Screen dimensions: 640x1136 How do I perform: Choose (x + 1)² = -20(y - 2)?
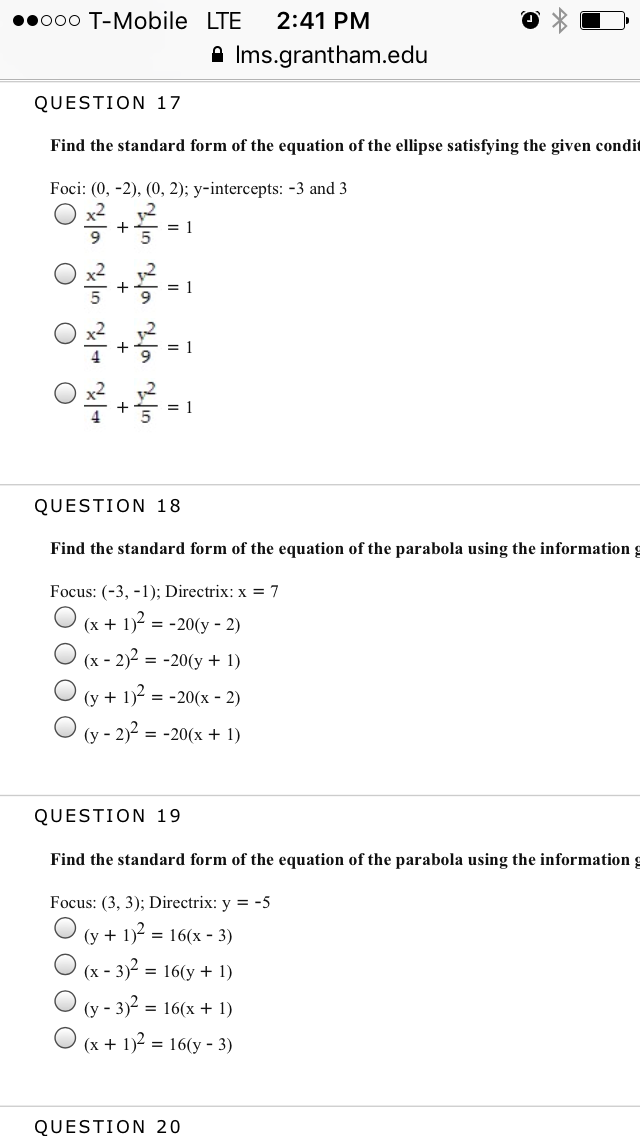65,617
